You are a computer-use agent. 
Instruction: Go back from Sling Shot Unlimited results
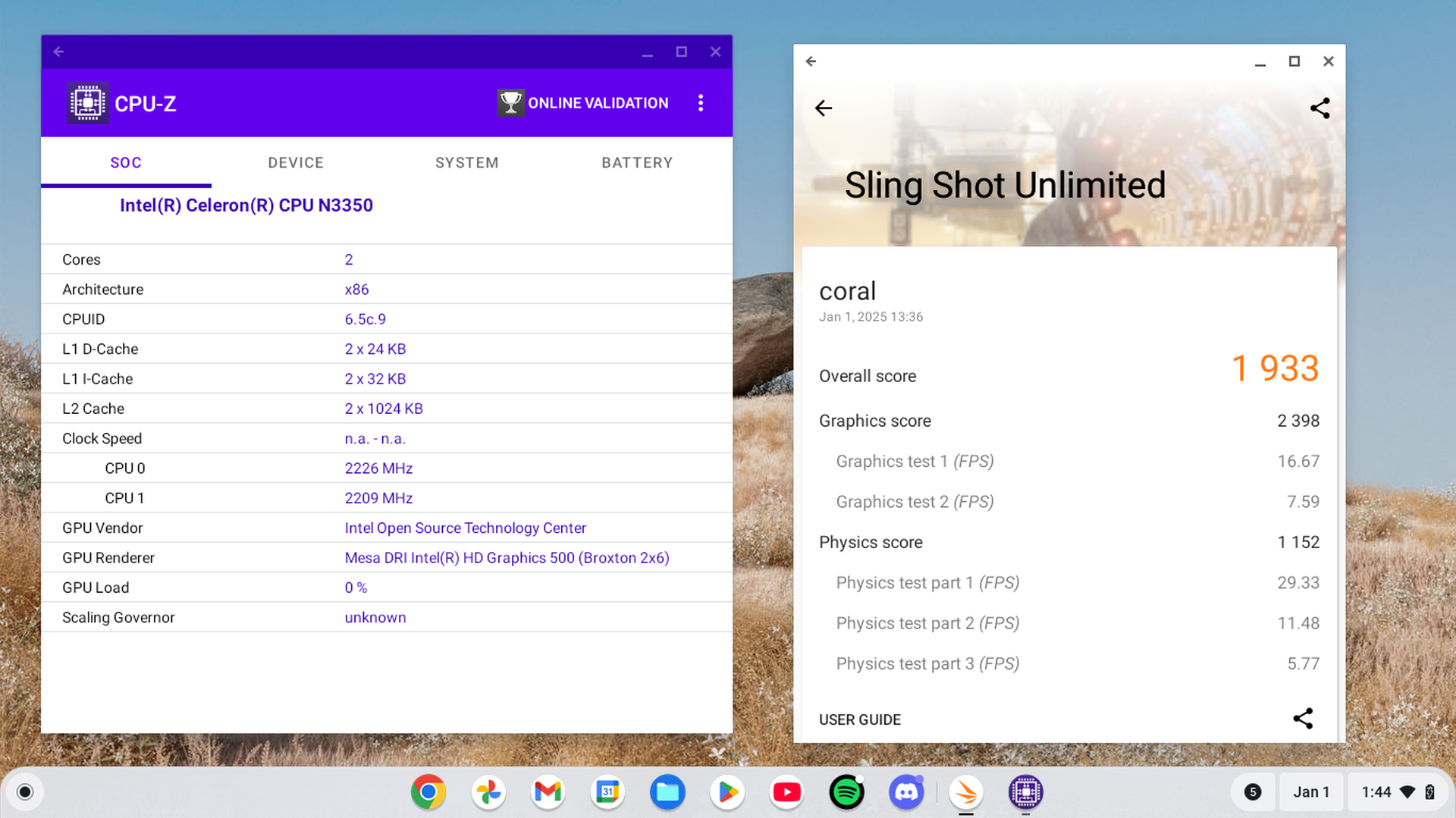[x=824, y=108]
